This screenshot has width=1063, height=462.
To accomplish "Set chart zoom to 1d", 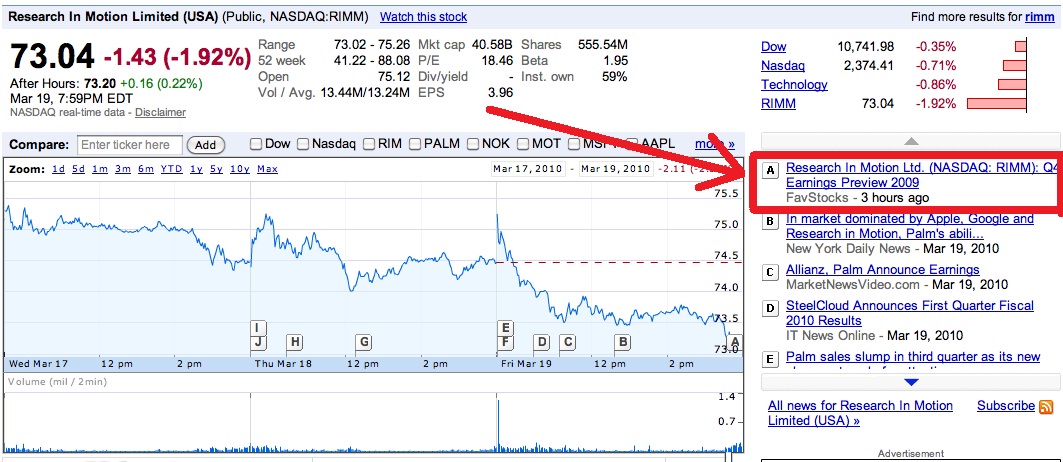I will [x=58, y=169].
